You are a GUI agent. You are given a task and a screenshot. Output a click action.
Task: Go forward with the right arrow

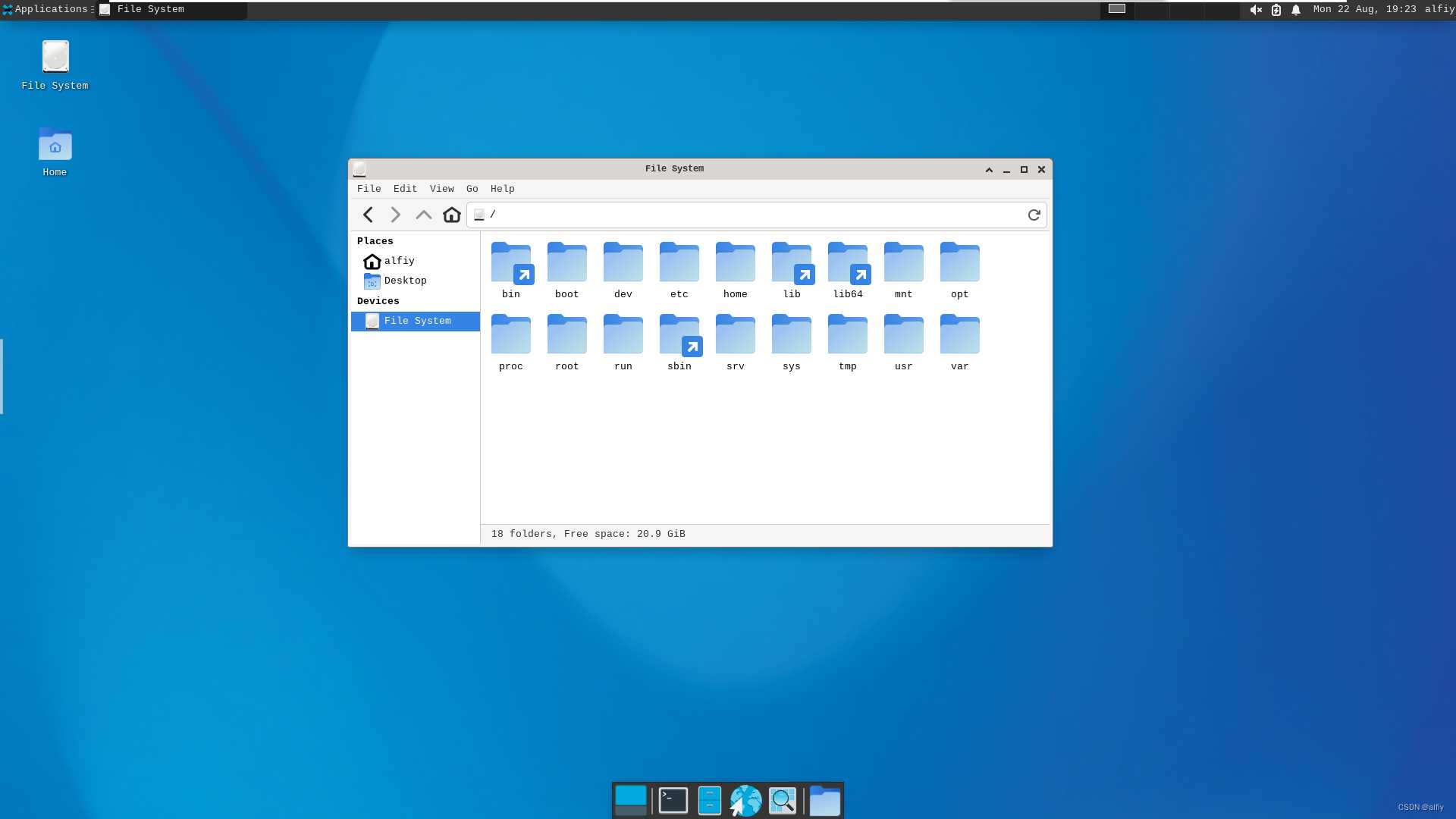click(395, 215)
